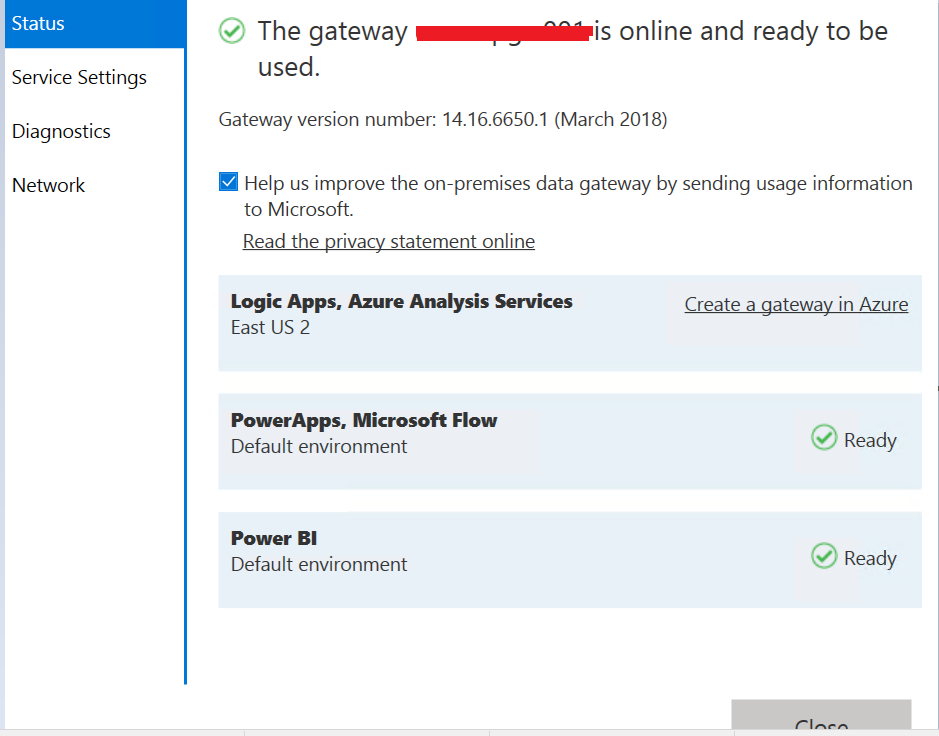
Task: Click the Help us improve usage information text
Action: 578,196
